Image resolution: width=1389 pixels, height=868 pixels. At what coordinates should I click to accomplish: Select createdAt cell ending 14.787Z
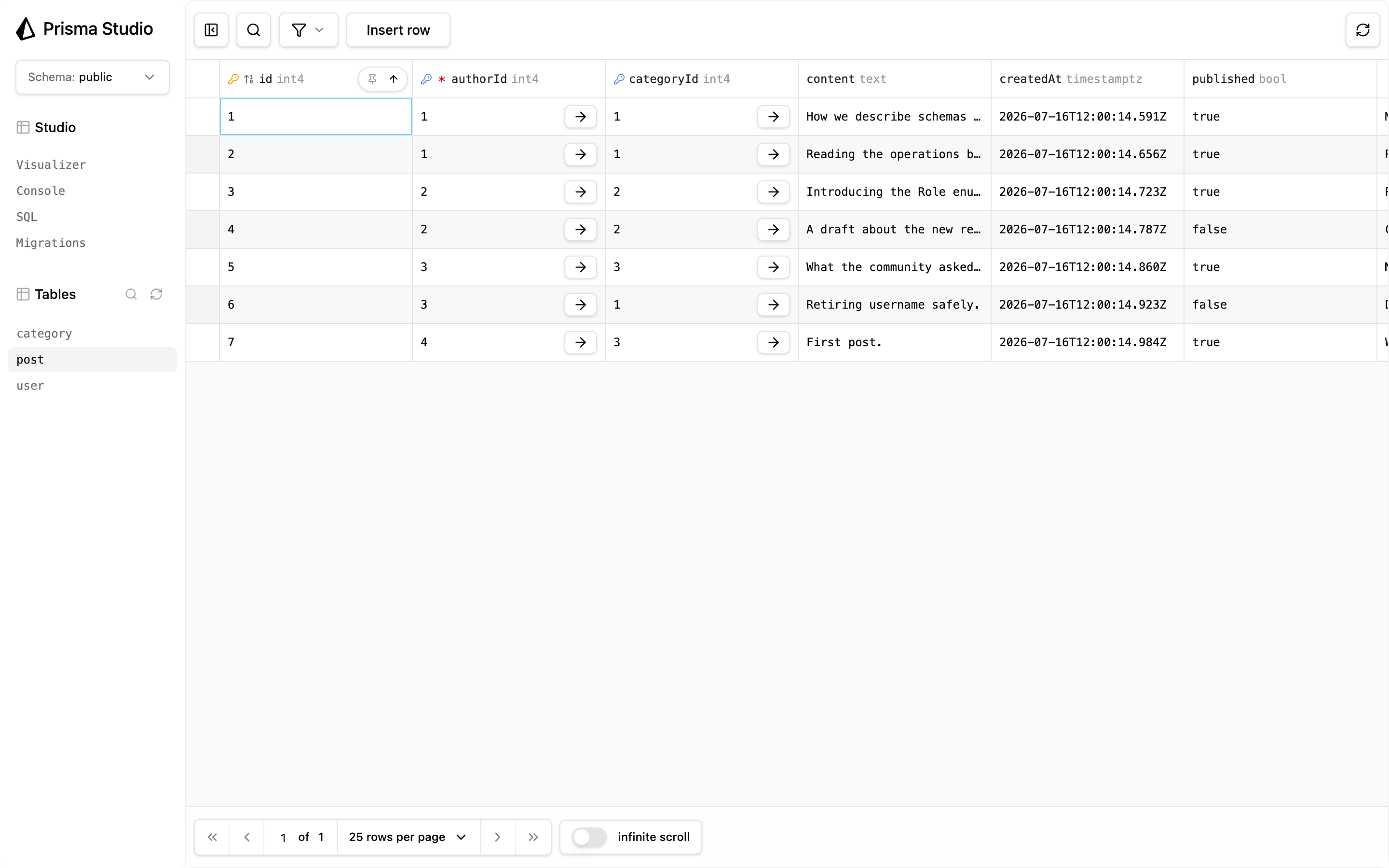[x=1087, y=229]
